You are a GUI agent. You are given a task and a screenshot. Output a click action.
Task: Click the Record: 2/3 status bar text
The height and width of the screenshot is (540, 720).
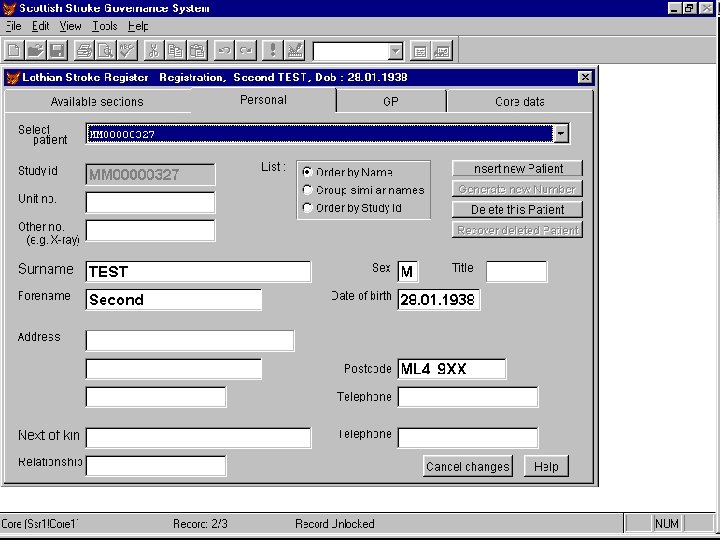pos(200,523)
